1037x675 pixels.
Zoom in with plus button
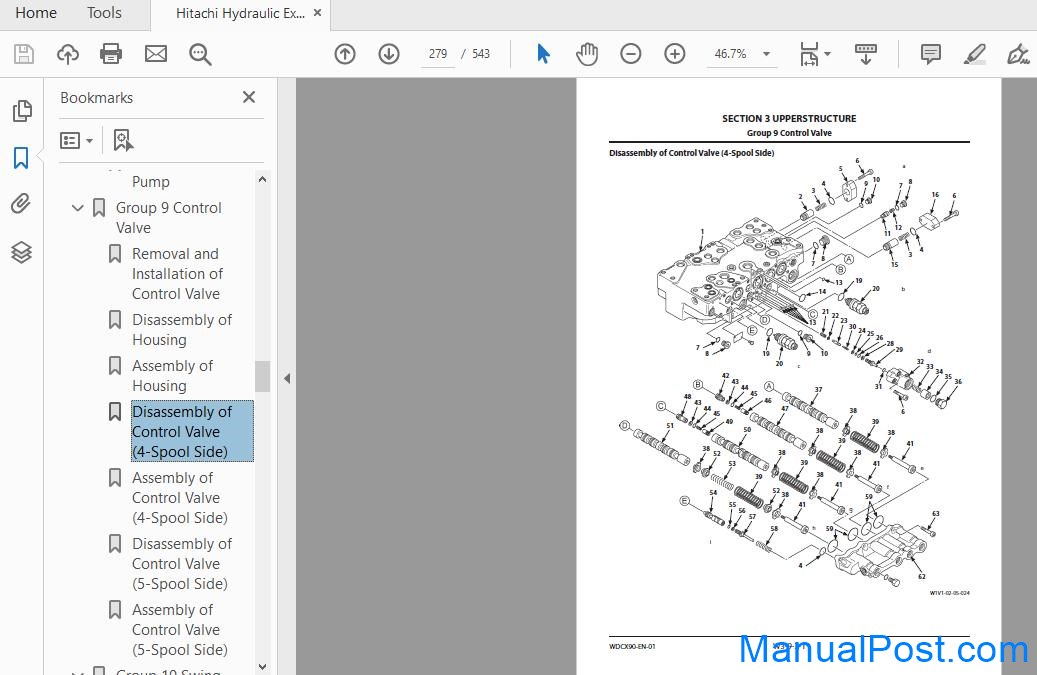coord(675,54)
